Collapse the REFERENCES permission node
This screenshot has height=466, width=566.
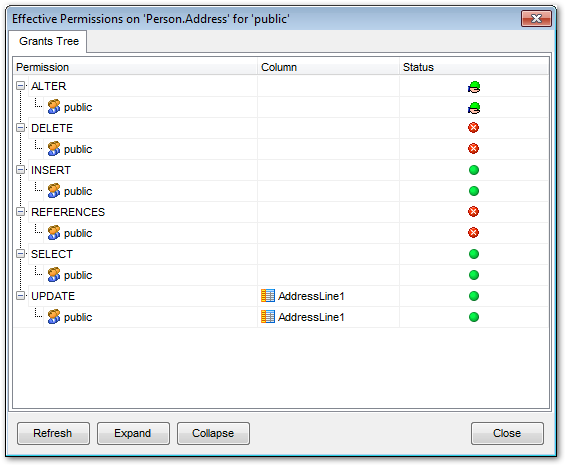[x=21, y=212]
